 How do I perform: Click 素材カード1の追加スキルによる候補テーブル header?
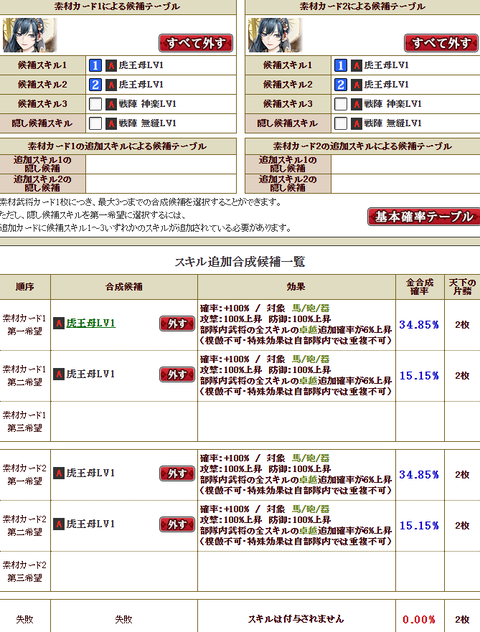117,146
